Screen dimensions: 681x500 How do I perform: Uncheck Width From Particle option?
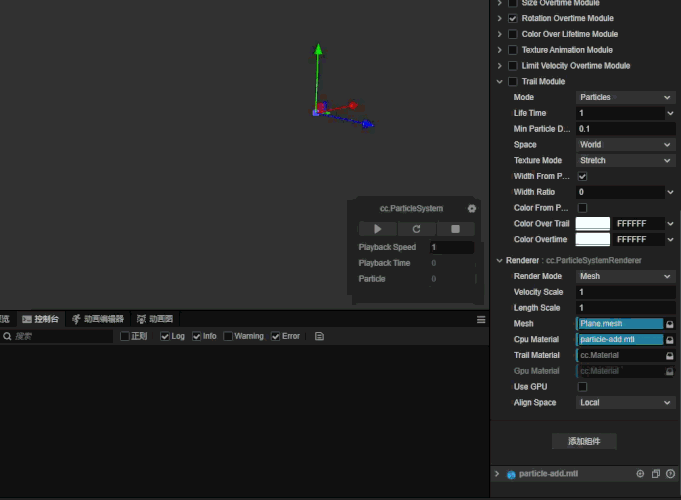click(582, 176)
